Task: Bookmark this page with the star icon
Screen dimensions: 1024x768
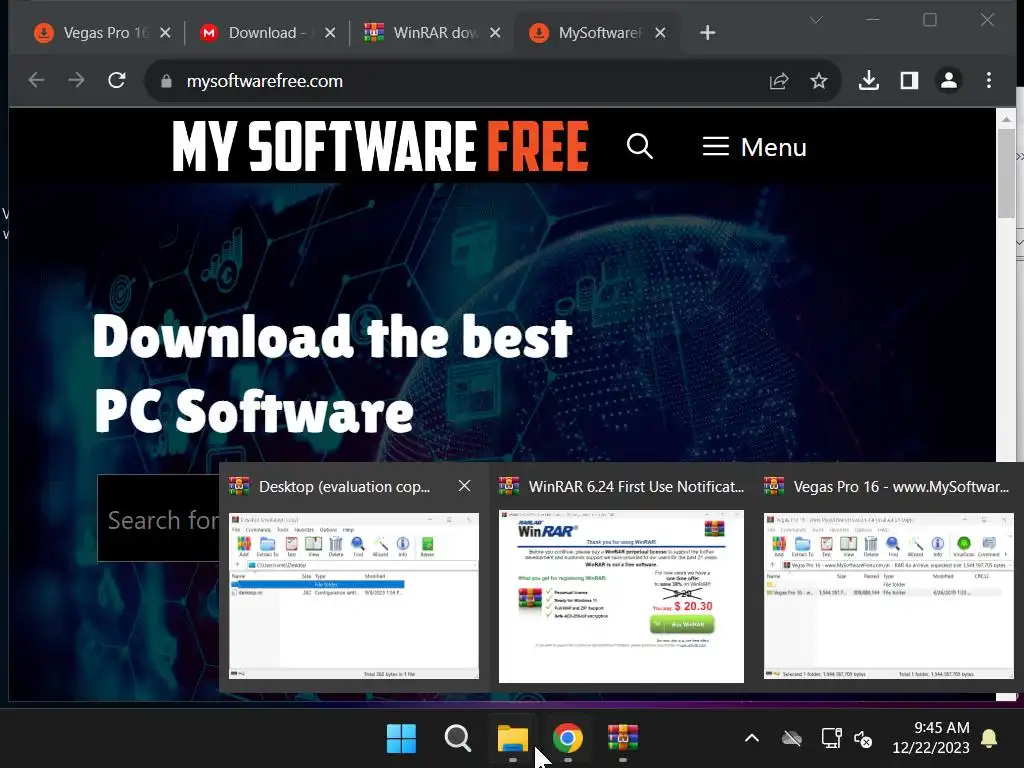Action: point(819,81)
